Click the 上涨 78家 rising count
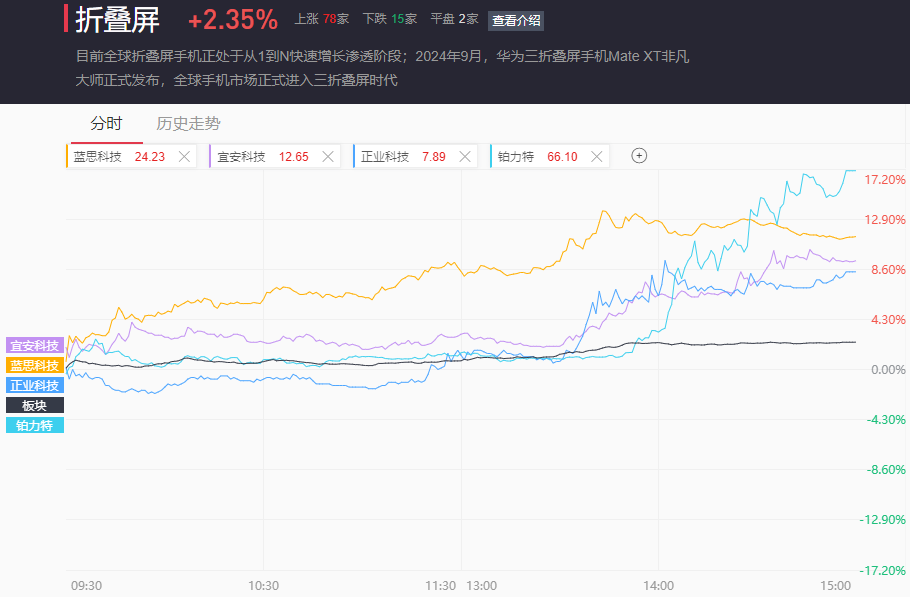 (322, 19)
